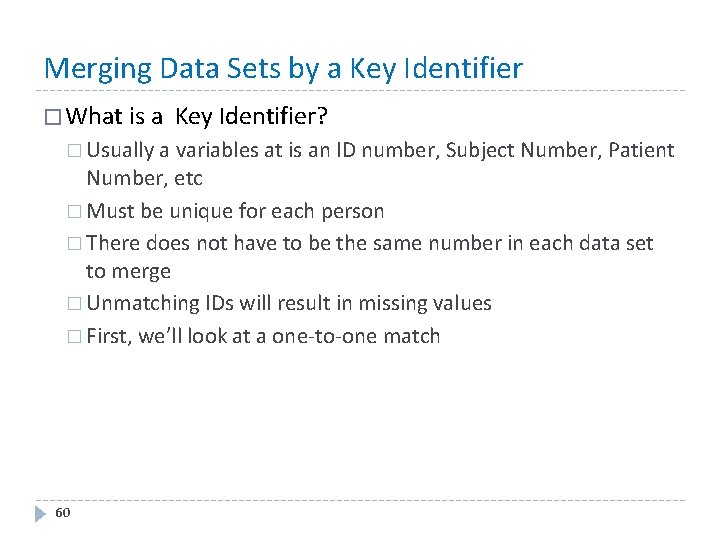
Task: Click the bullet marker before 'Unmatching IDs'
Action: pos(76,304)
